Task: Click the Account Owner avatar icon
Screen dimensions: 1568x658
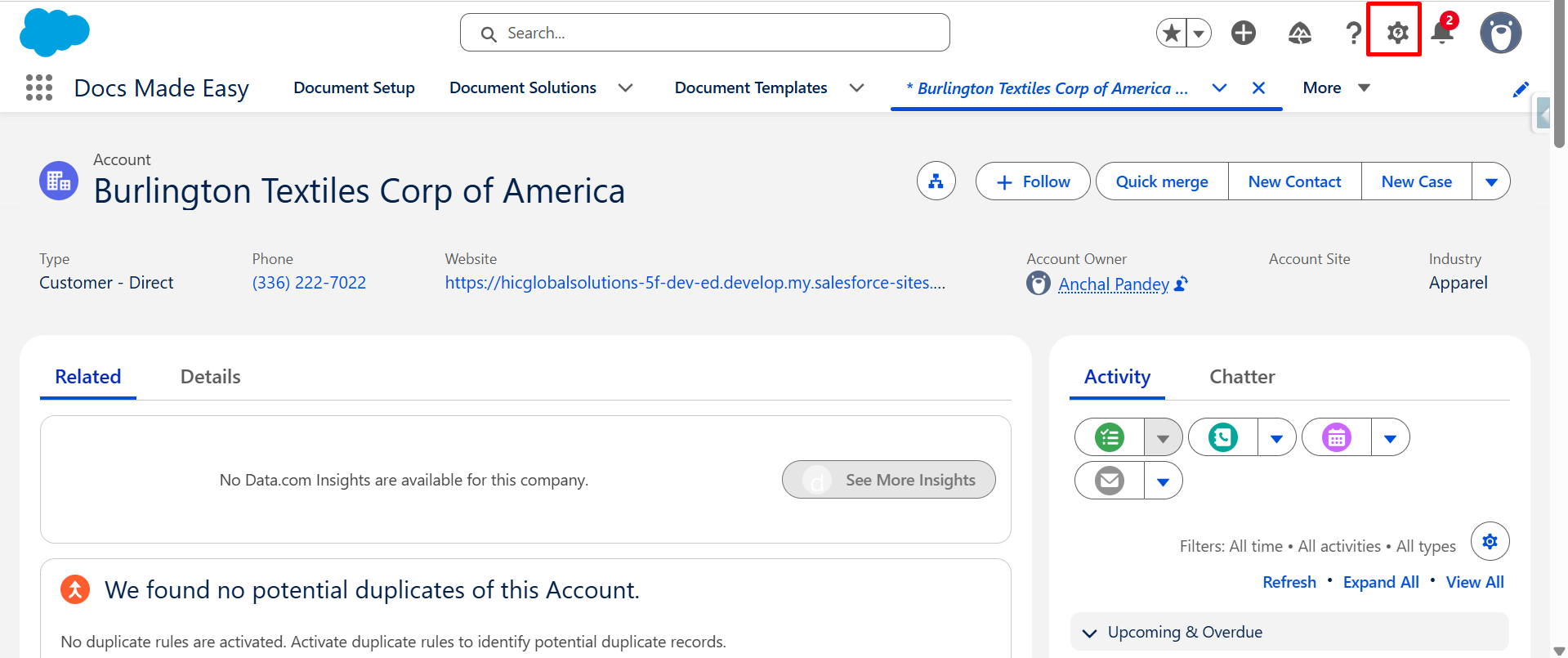Action: (x=1039, y=283)
